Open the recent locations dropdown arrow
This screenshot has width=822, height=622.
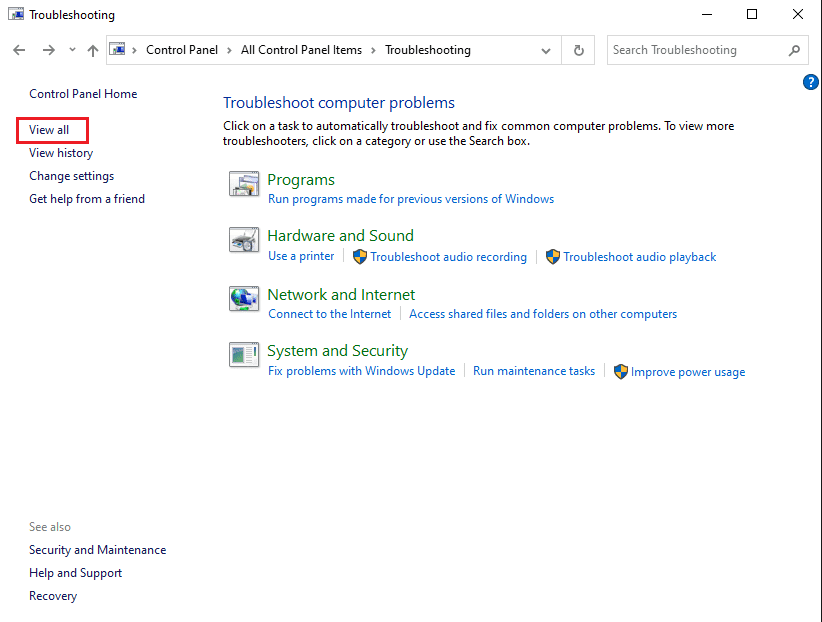72,50
